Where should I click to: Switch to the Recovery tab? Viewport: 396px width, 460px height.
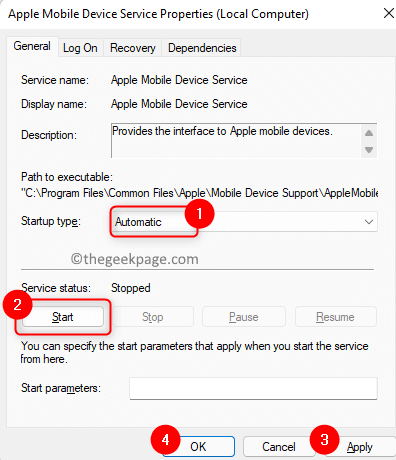point(133,48)
